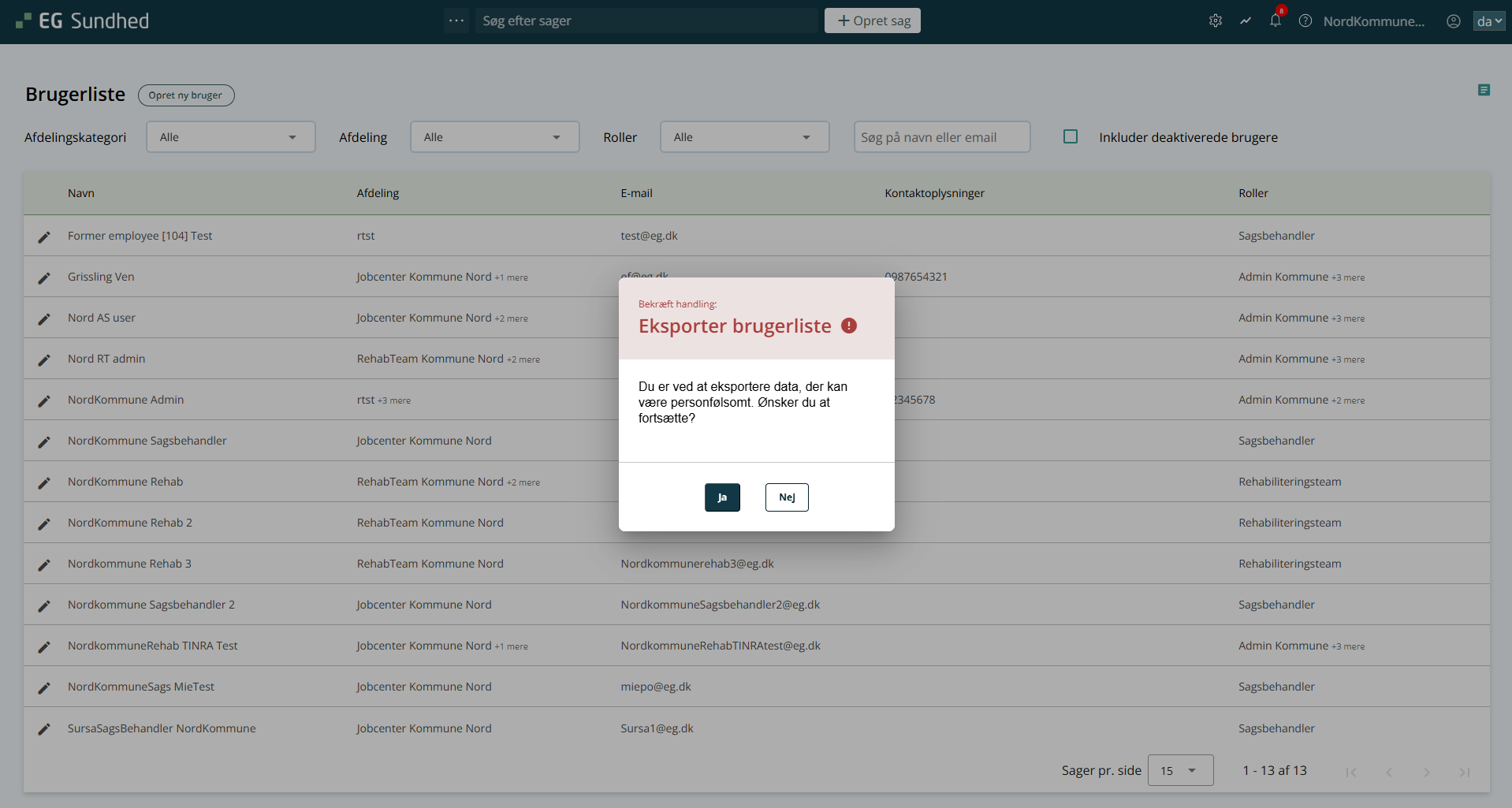The width and height of the screenshot is (1512, 808).
Task: Click the red warning icon beside Eksporter brugerliste
Action: point(849,326)
